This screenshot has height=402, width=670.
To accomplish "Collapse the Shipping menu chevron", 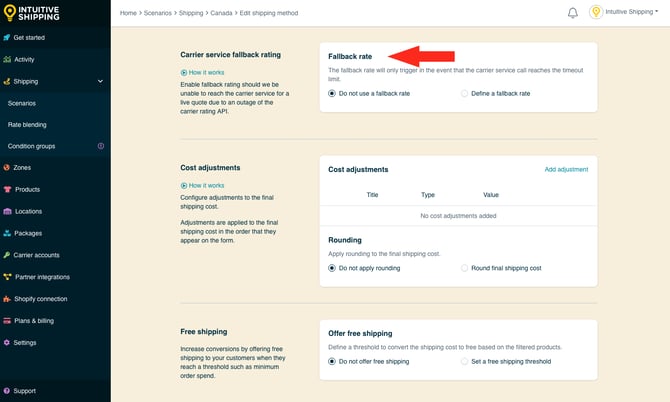I will pyautogui.click(x=100, y=81).
